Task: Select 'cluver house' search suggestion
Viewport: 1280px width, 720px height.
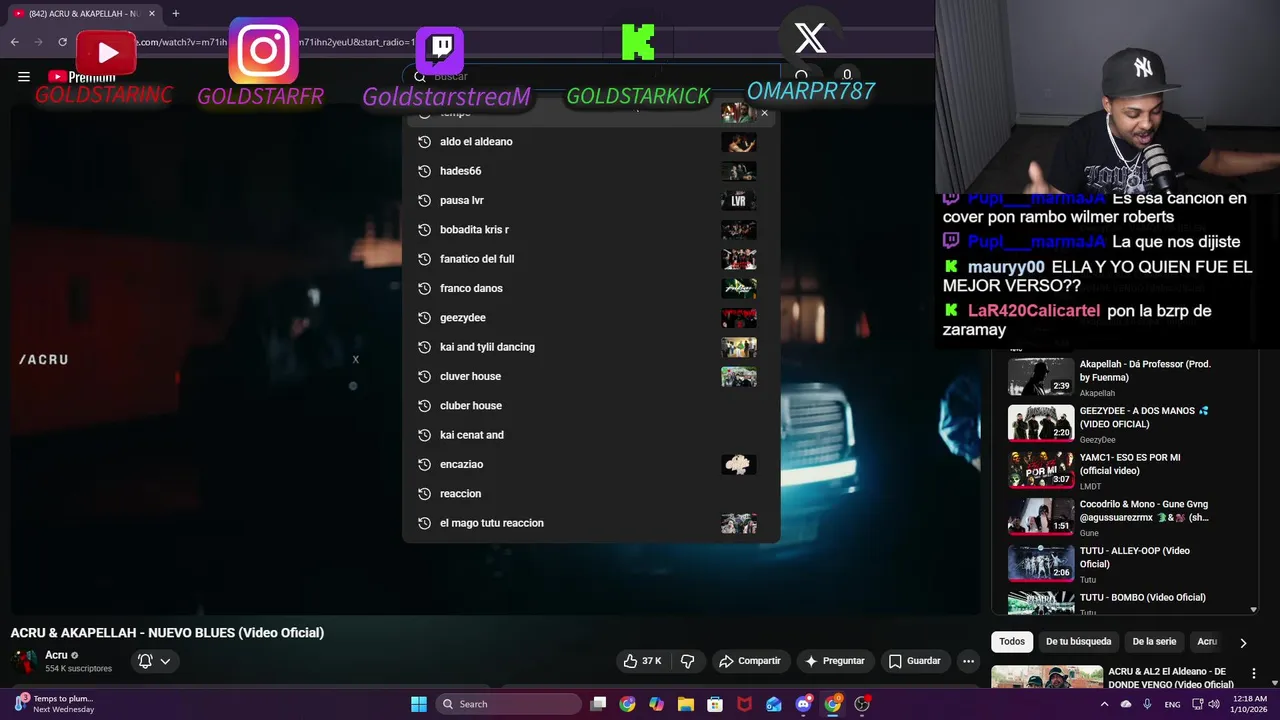Action: pyautogui.click(x=590, y=376)
